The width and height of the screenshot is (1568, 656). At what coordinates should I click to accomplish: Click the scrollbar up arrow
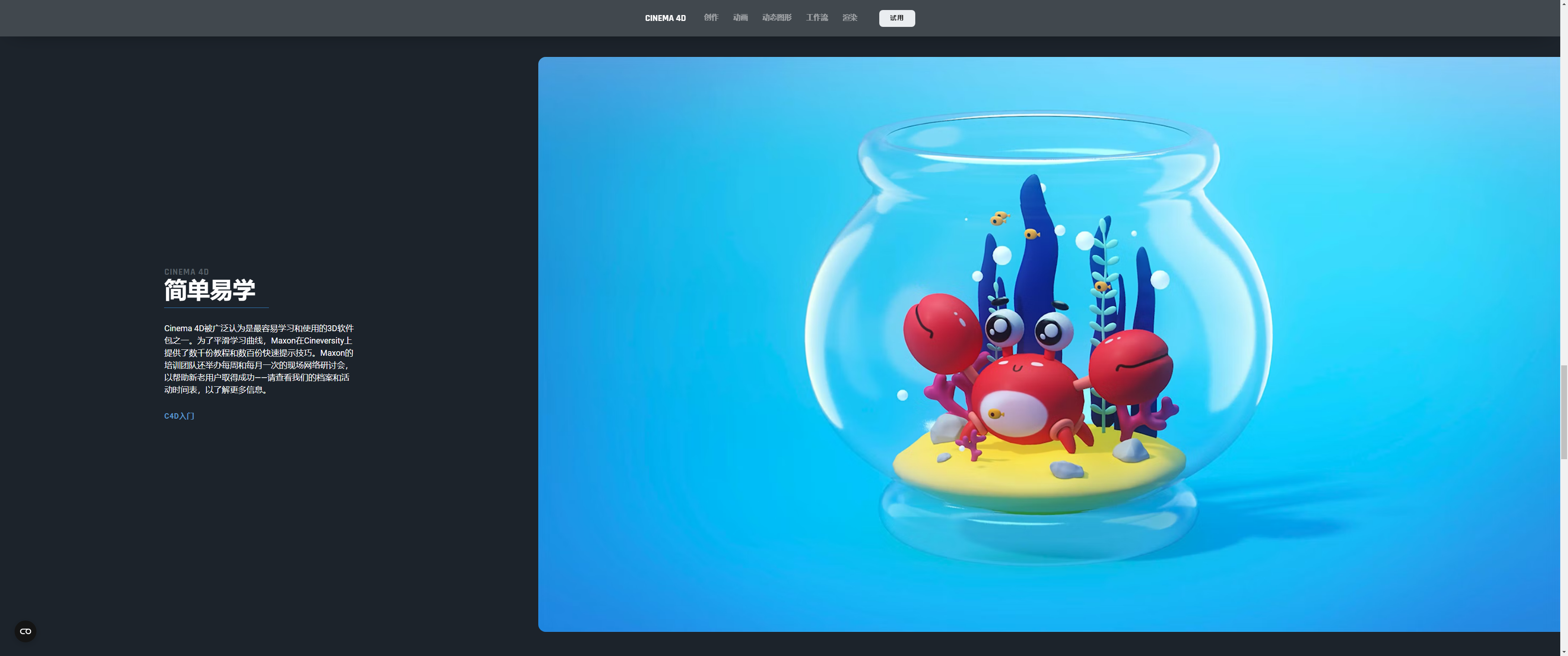1564,4
